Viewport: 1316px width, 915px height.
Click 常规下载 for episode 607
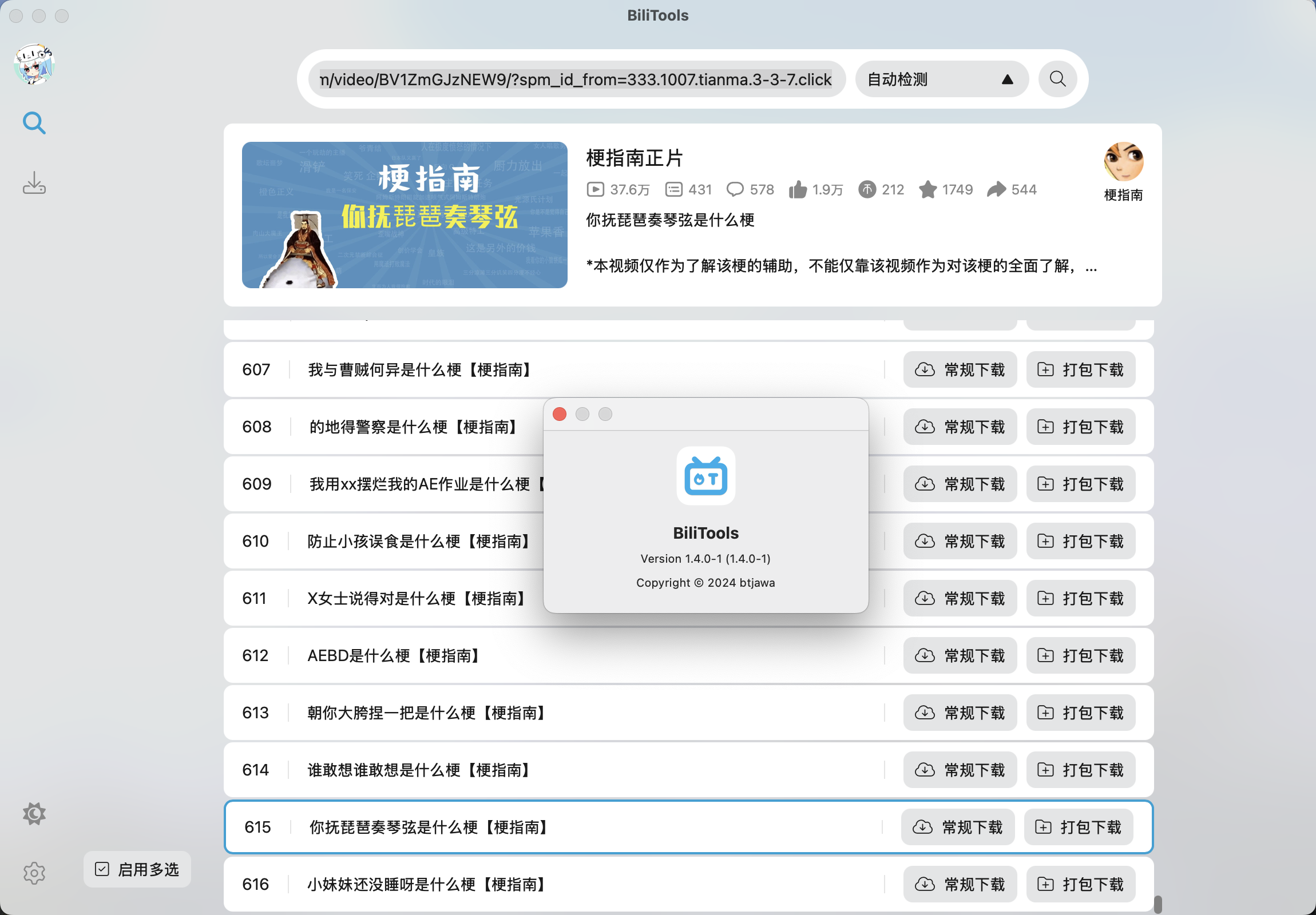point(960,369)
